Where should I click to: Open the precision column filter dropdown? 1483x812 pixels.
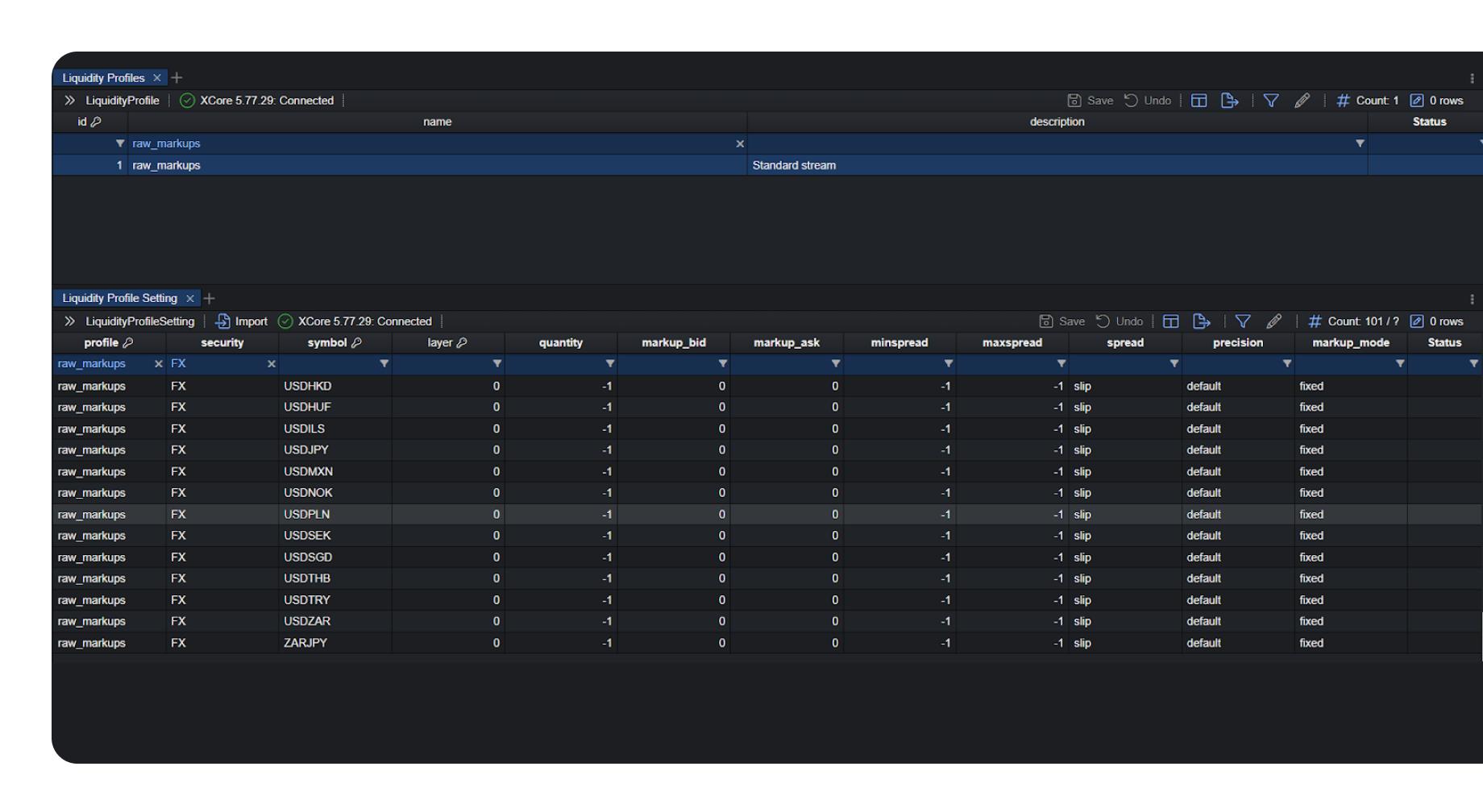click(1287, 364)
